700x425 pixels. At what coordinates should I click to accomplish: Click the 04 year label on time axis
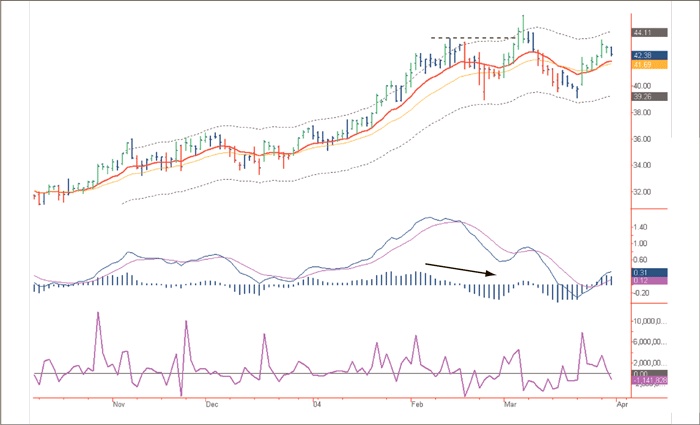[316, 405]
